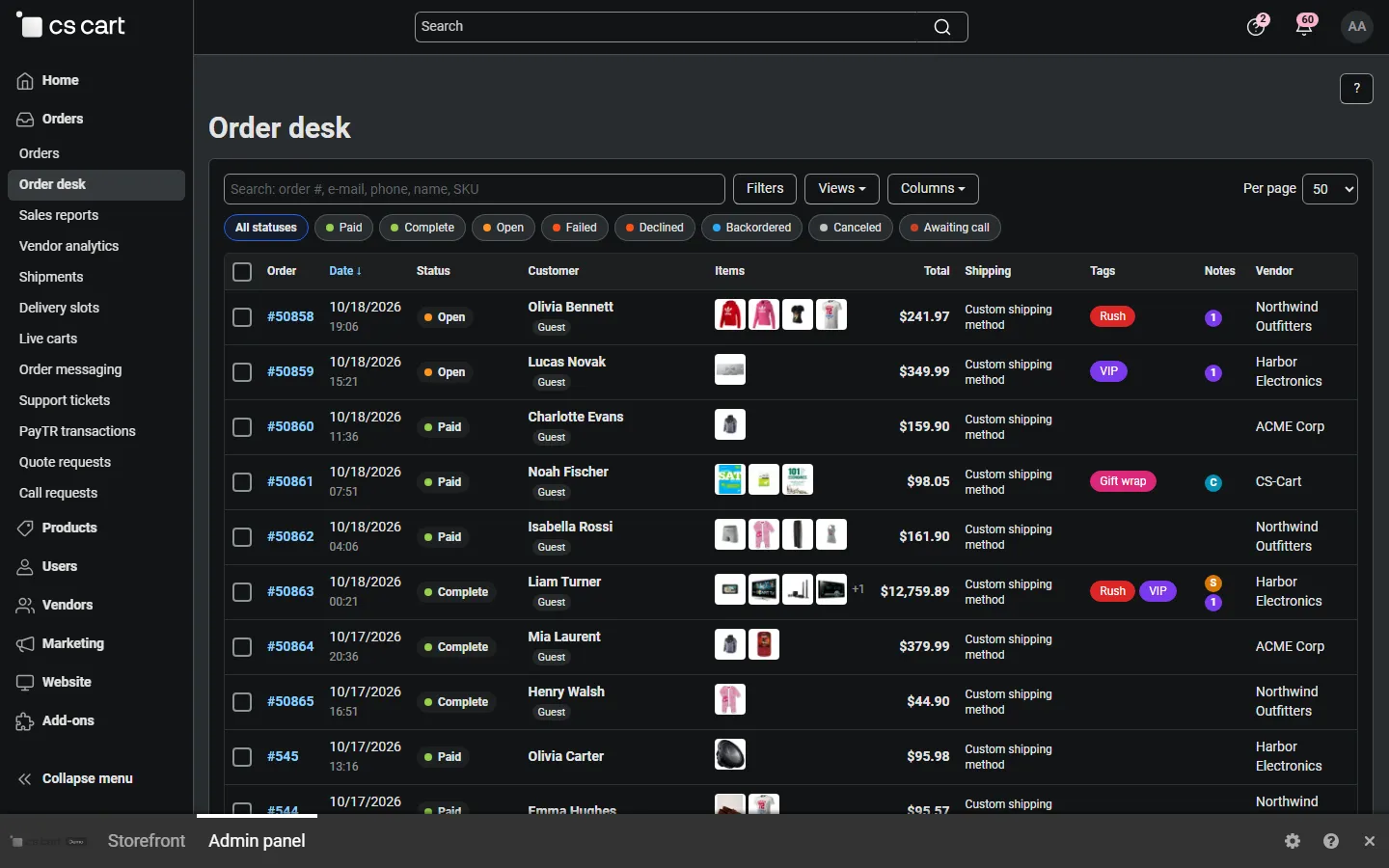
Task: Switch to the Storefront tab
Action: [x=147, y=841]
